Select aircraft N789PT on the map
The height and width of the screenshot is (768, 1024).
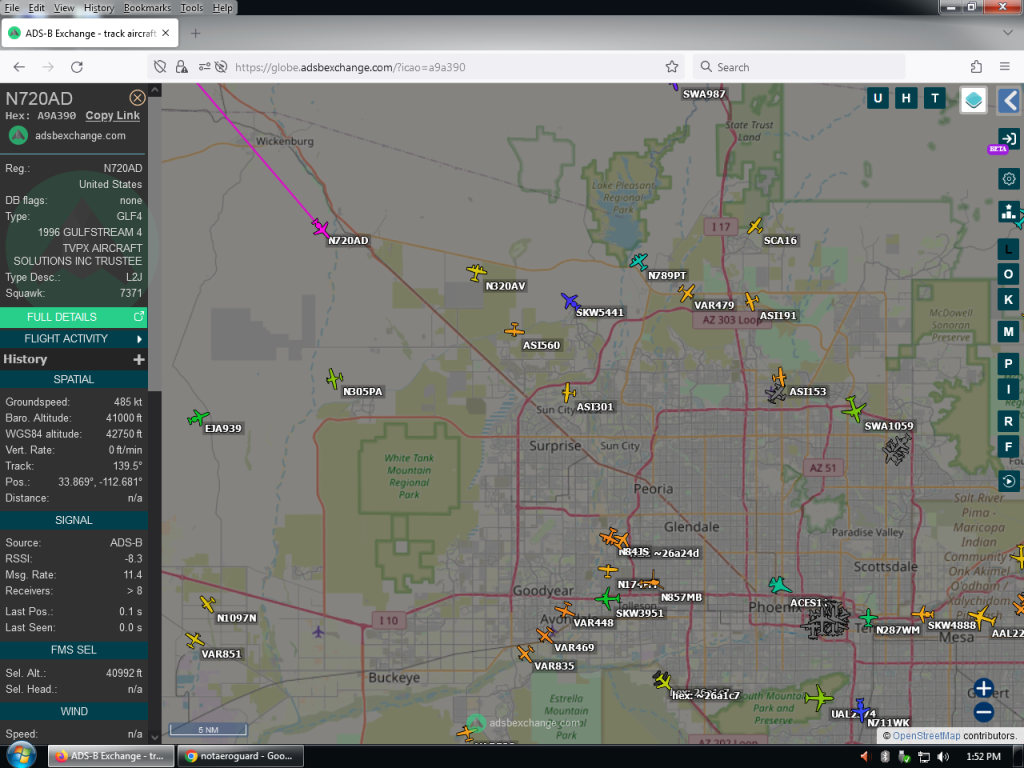tap(639, 262)
